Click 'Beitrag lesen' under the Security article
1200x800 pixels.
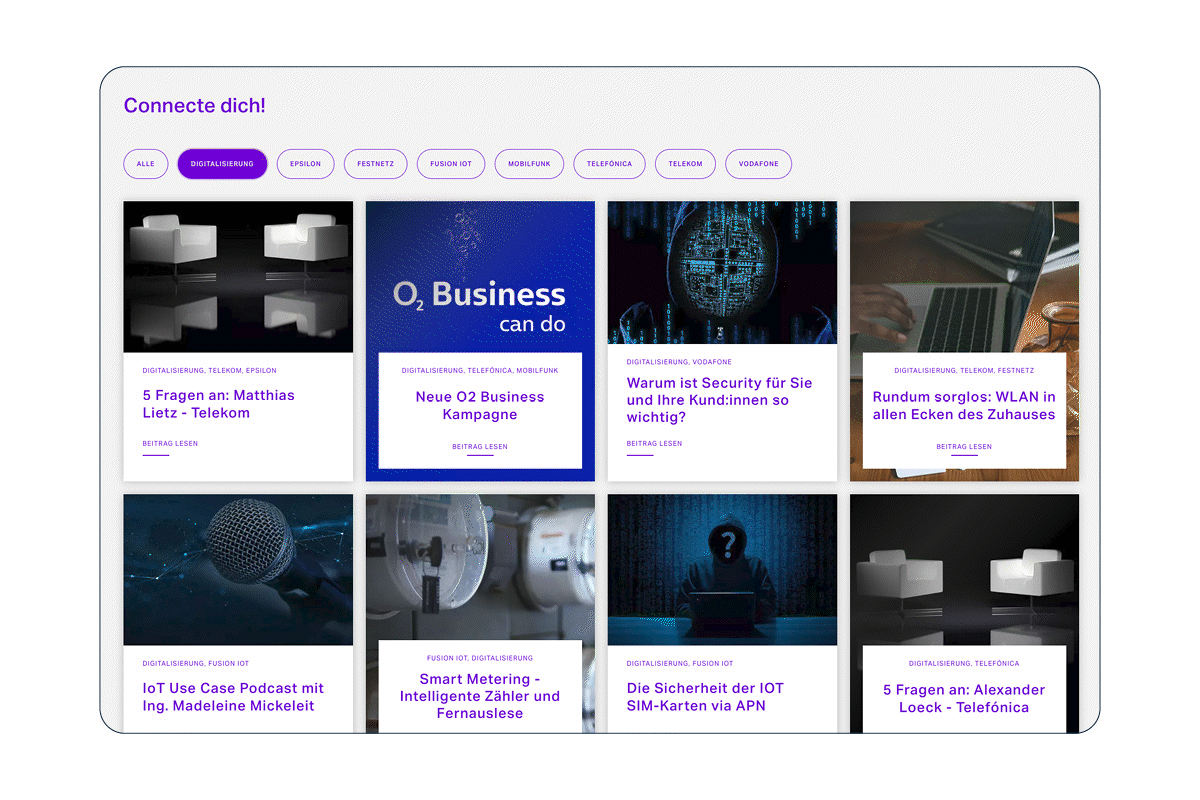click(655, 443)
